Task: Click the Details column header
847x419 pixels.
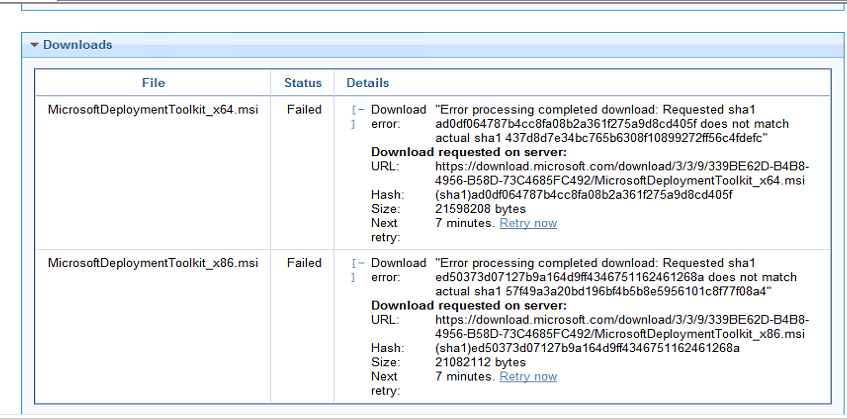Action: [368, 83]
